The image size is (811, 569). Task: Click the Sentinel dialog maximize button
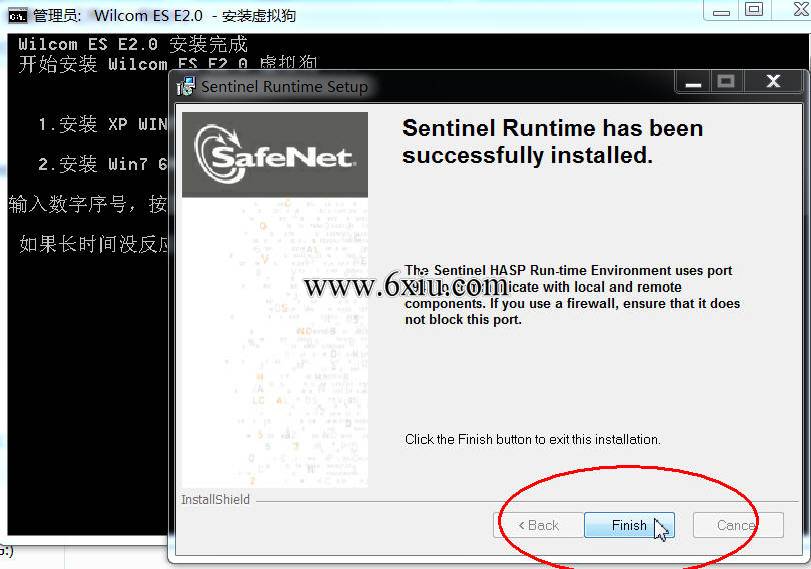pos(726,82)
